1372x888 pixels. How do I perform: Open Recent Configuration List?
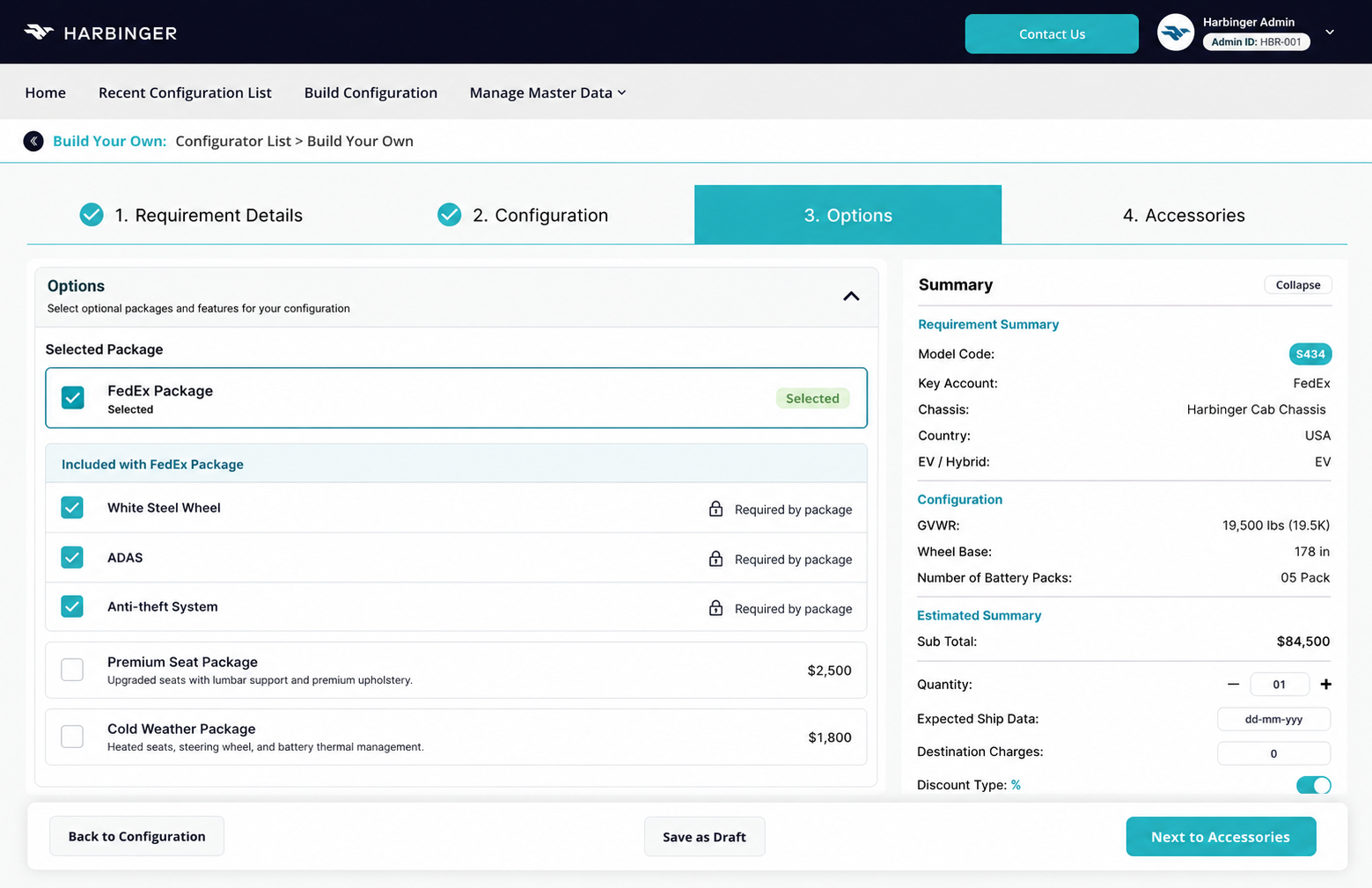185,92
